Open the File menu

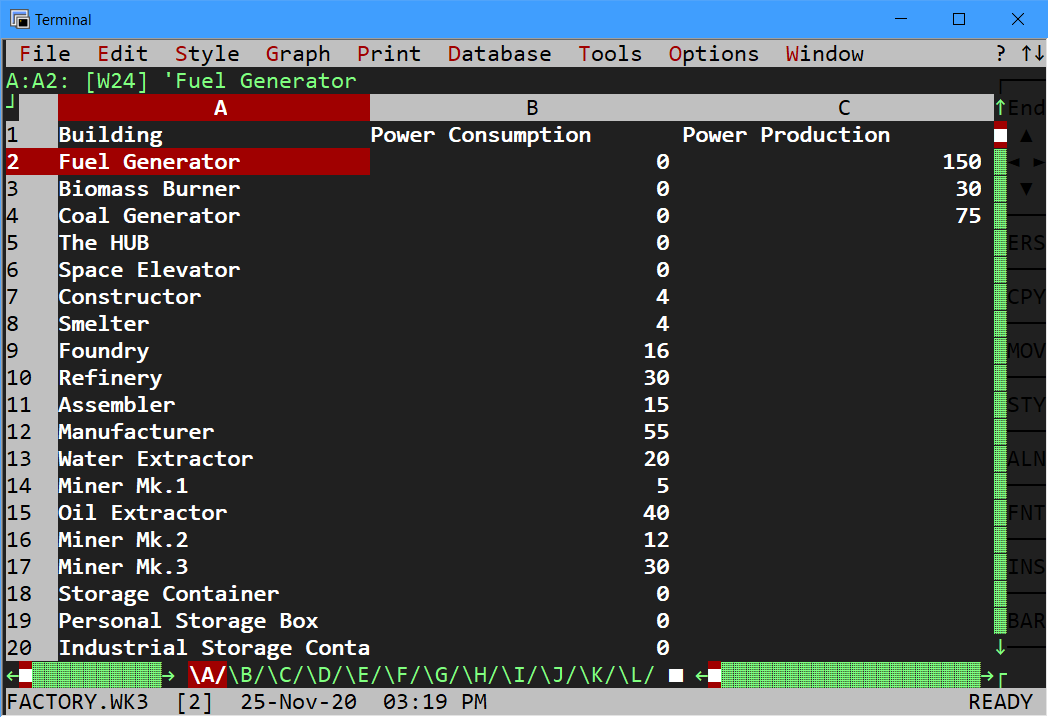[45, 53]
